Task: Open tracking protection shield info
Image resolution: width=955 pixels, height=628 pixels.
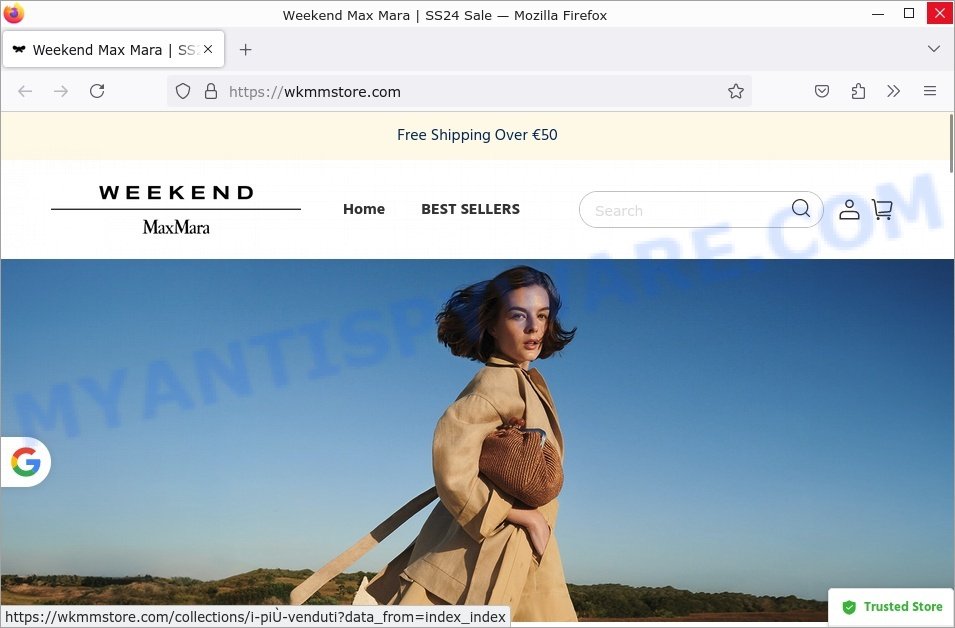Action: pos(183,91)
